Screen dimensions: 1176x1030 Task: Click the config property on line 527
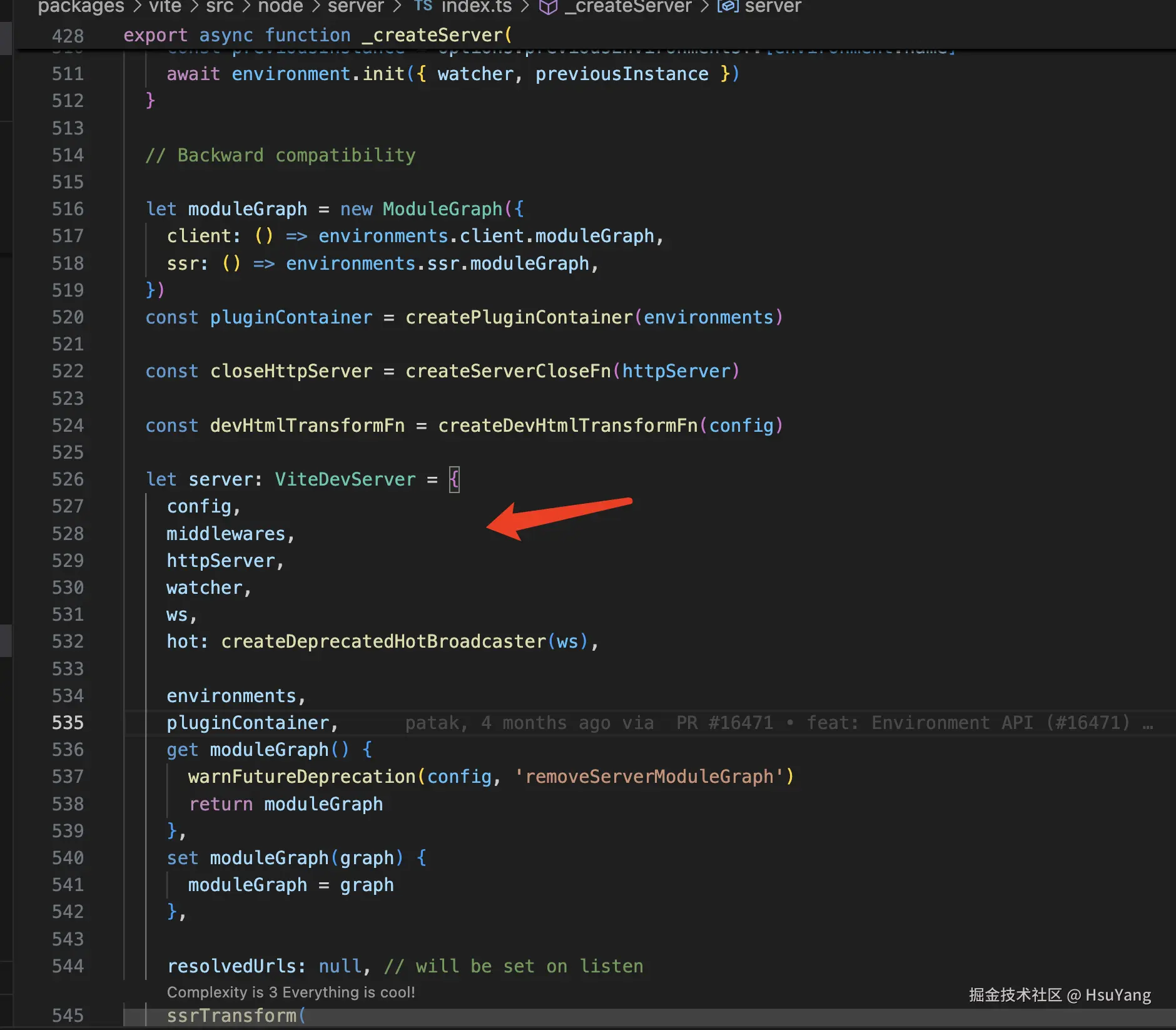(x=199, y=506)
